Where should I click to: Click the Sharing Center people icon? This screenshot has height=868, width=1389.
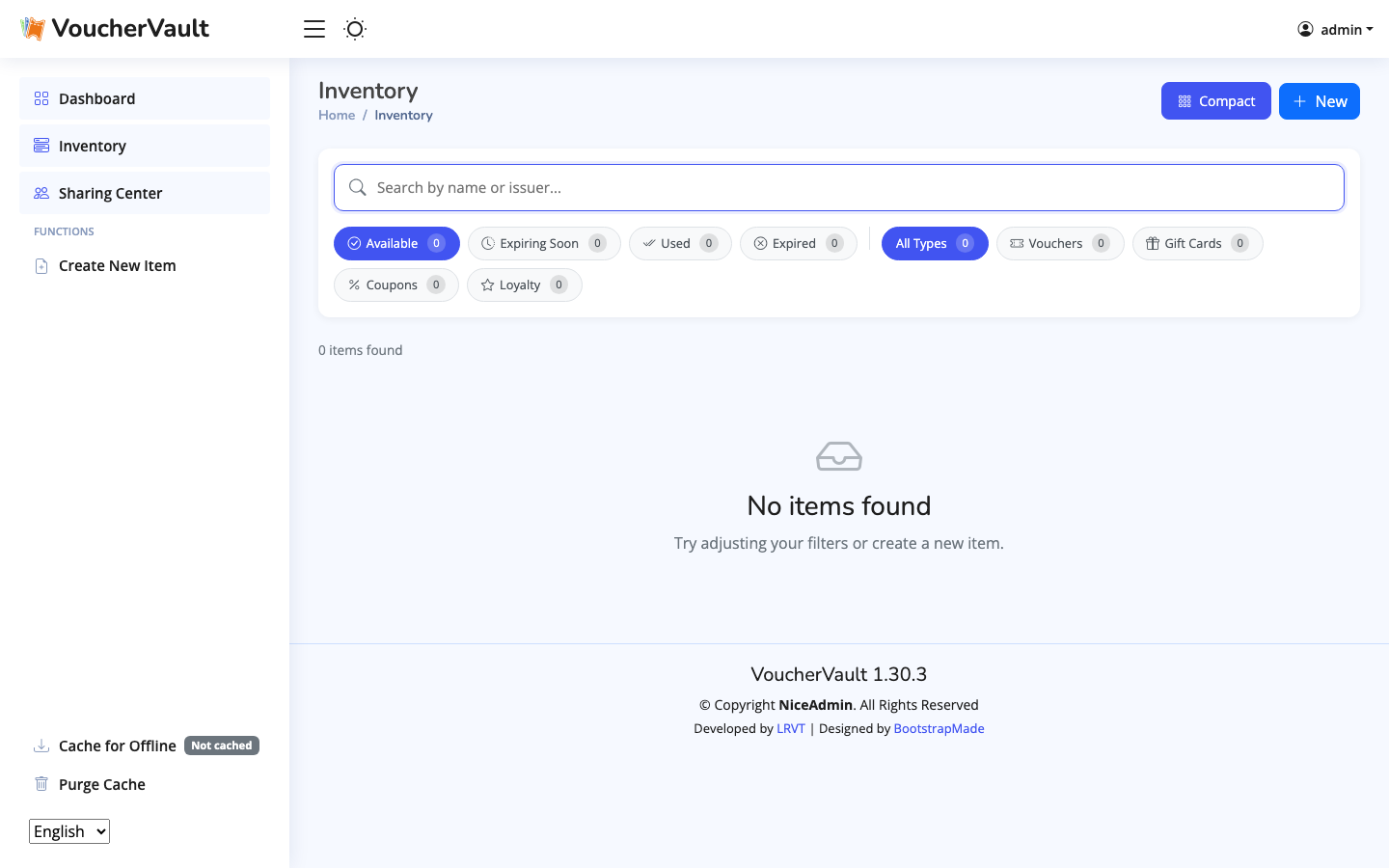41,193
